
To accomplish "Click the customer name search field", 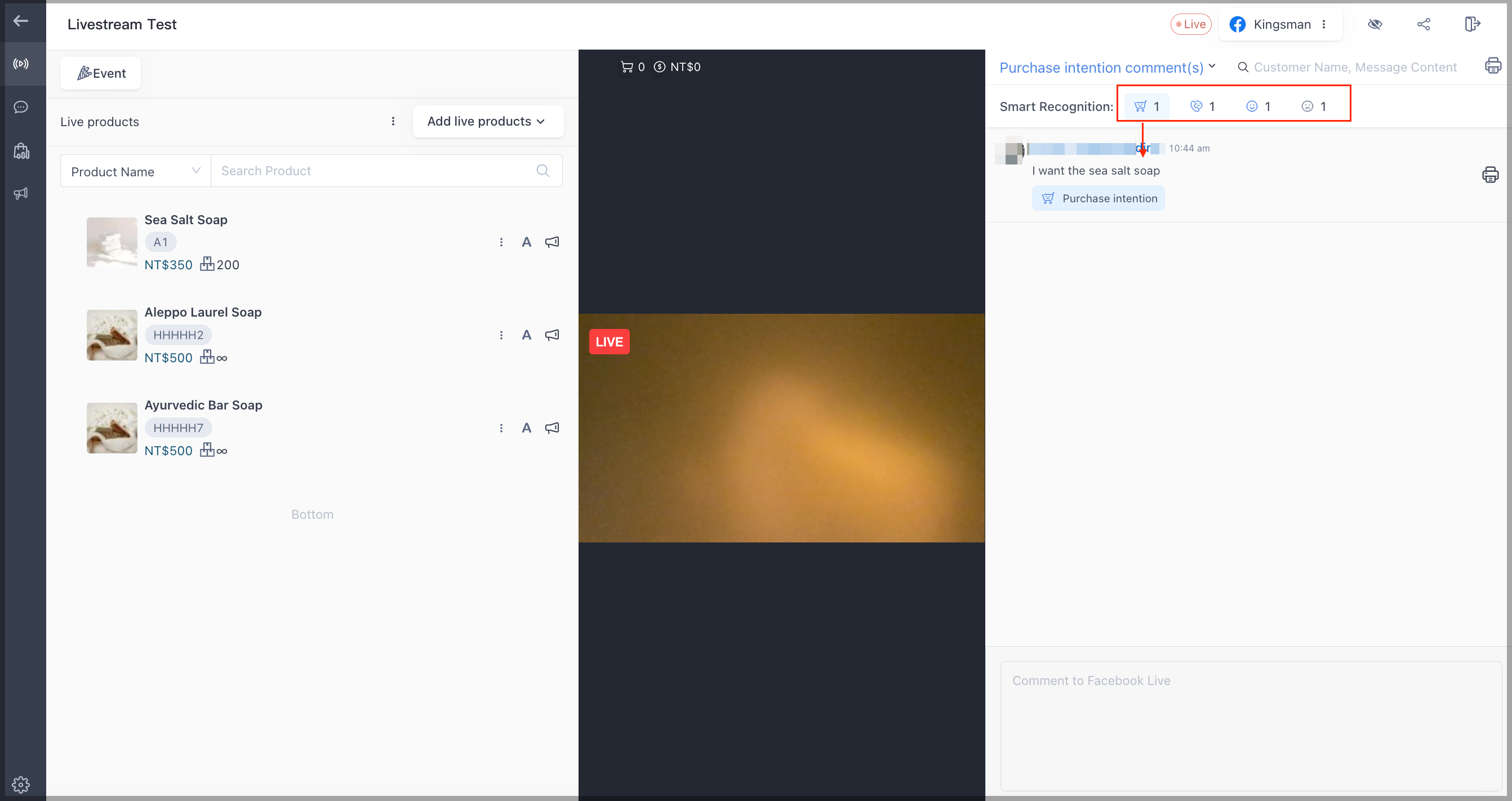I will tap(1355, 68).
